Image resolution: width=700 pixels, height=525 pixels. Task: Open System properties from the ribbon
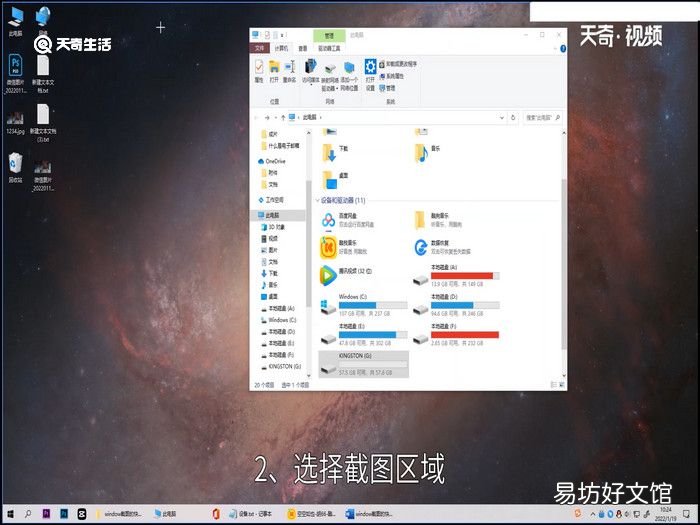392,76
